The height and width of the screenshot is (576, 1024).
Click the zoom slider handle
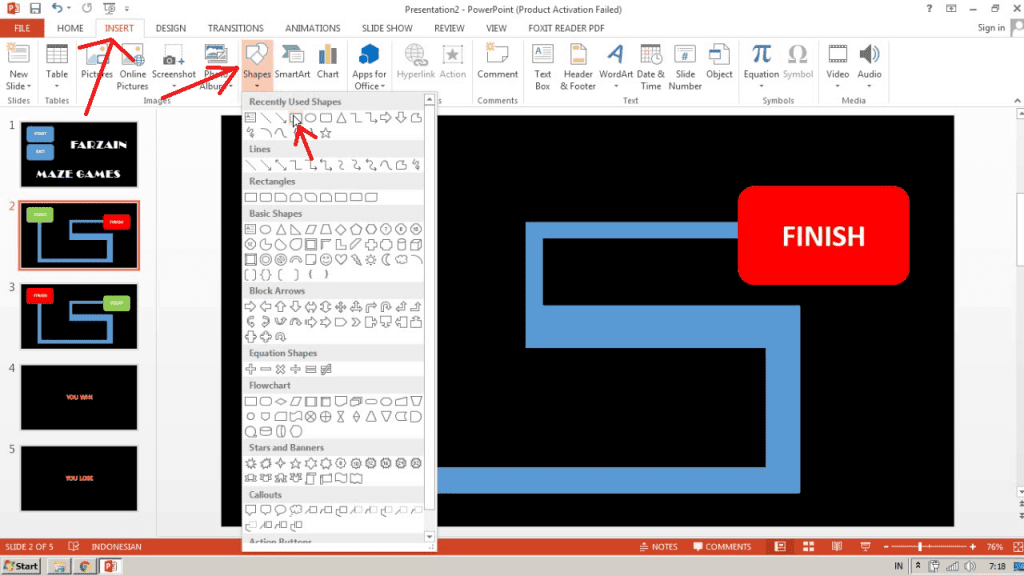click(x=920, y=547)
